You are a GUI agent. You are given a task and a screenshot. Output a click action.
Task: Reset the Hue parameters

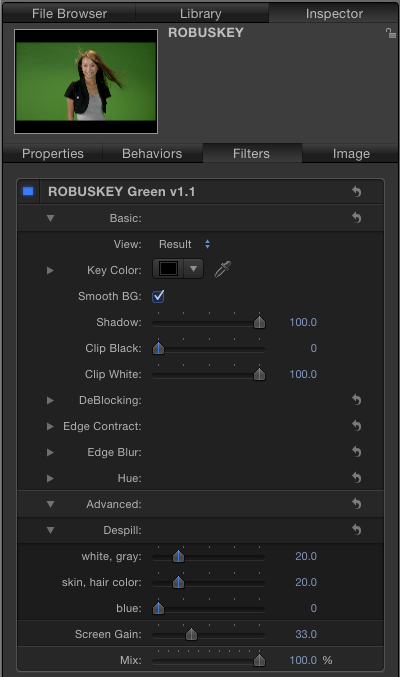pyautogui.click(x=356, y=478)
